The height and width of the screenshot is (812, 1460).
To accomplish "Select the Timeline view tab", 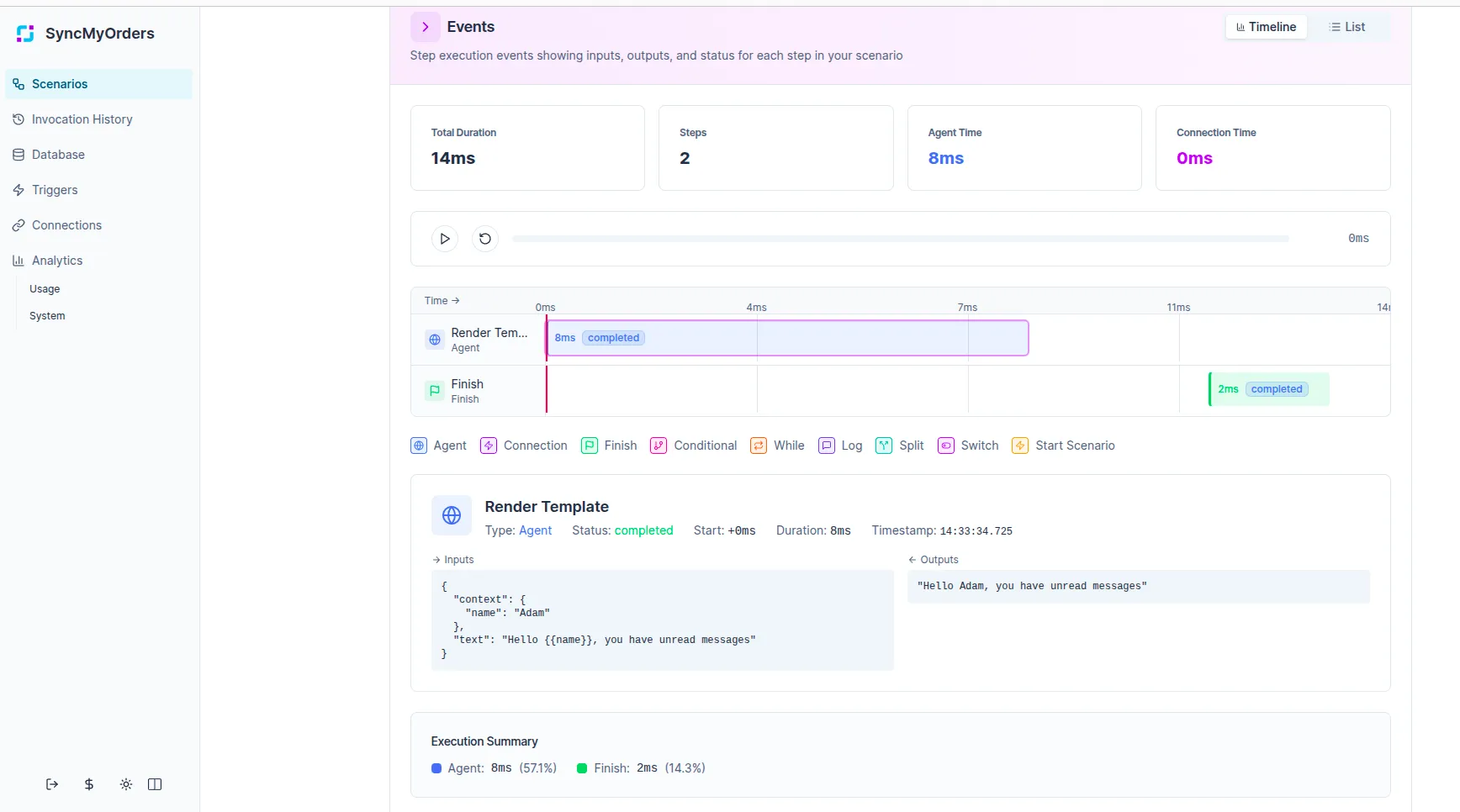I will click(1266, 27).
